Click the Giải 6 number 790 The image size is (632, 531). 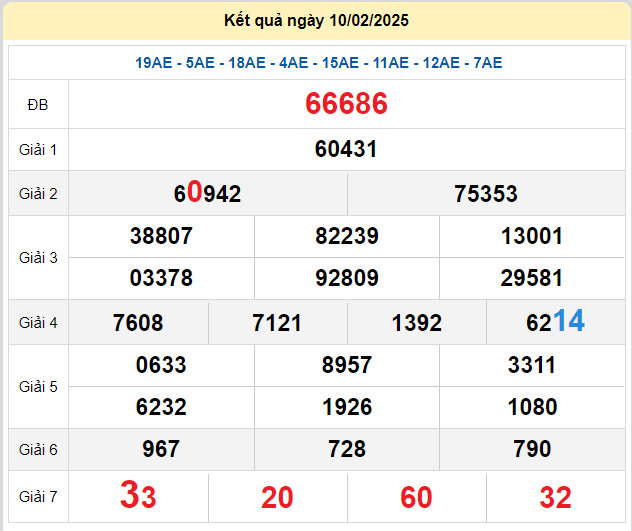pos(532,449)
